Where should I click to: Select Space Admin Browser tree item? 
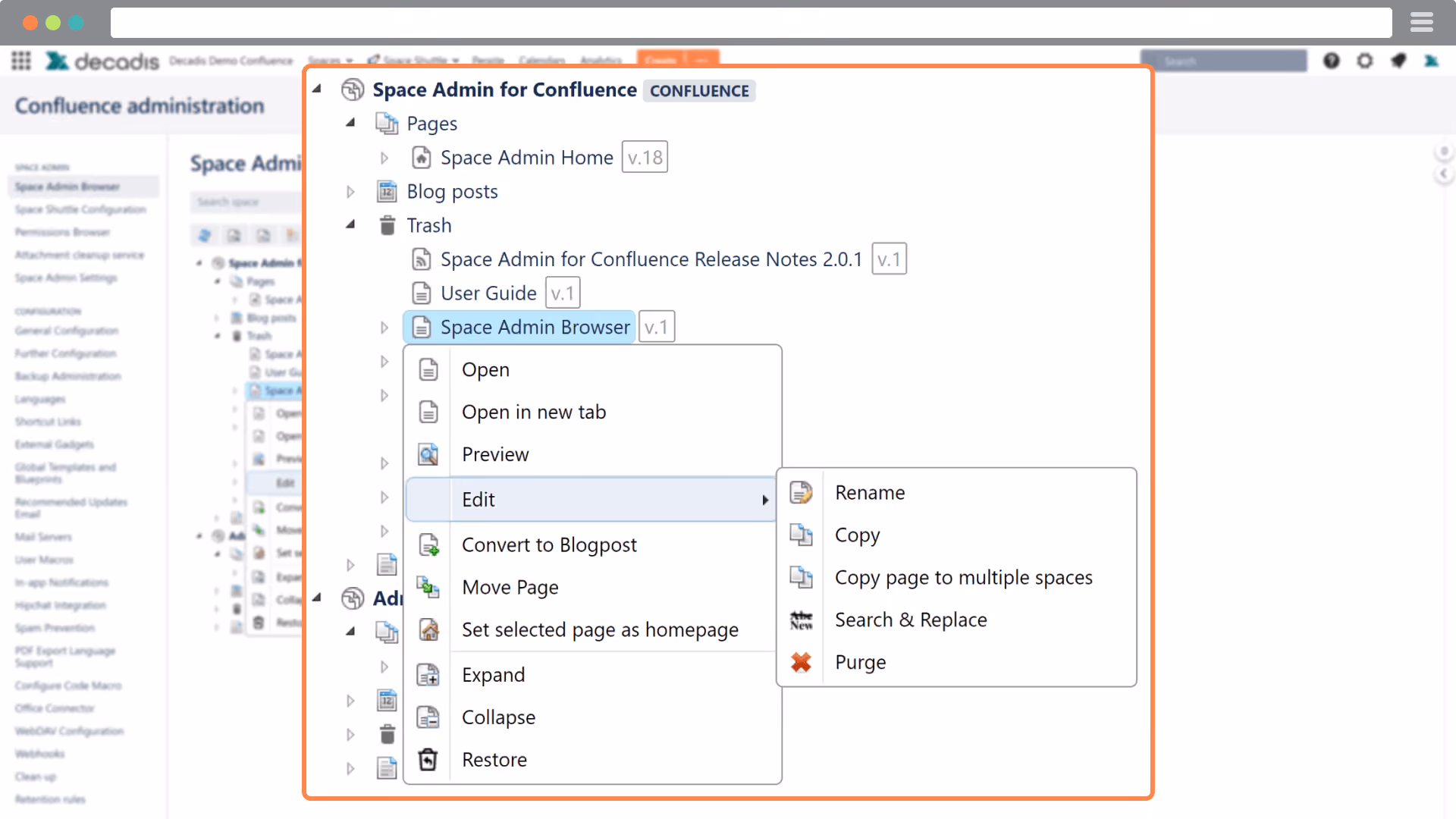(520, 327)
